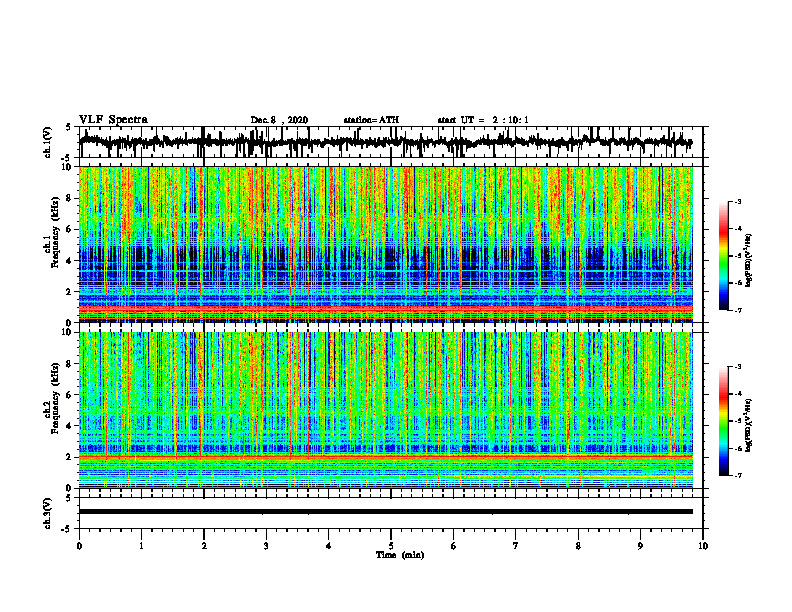Click the 'ch.3(V)' axis label
Viewport: 792px width, 612px height.
pos(48,514)
